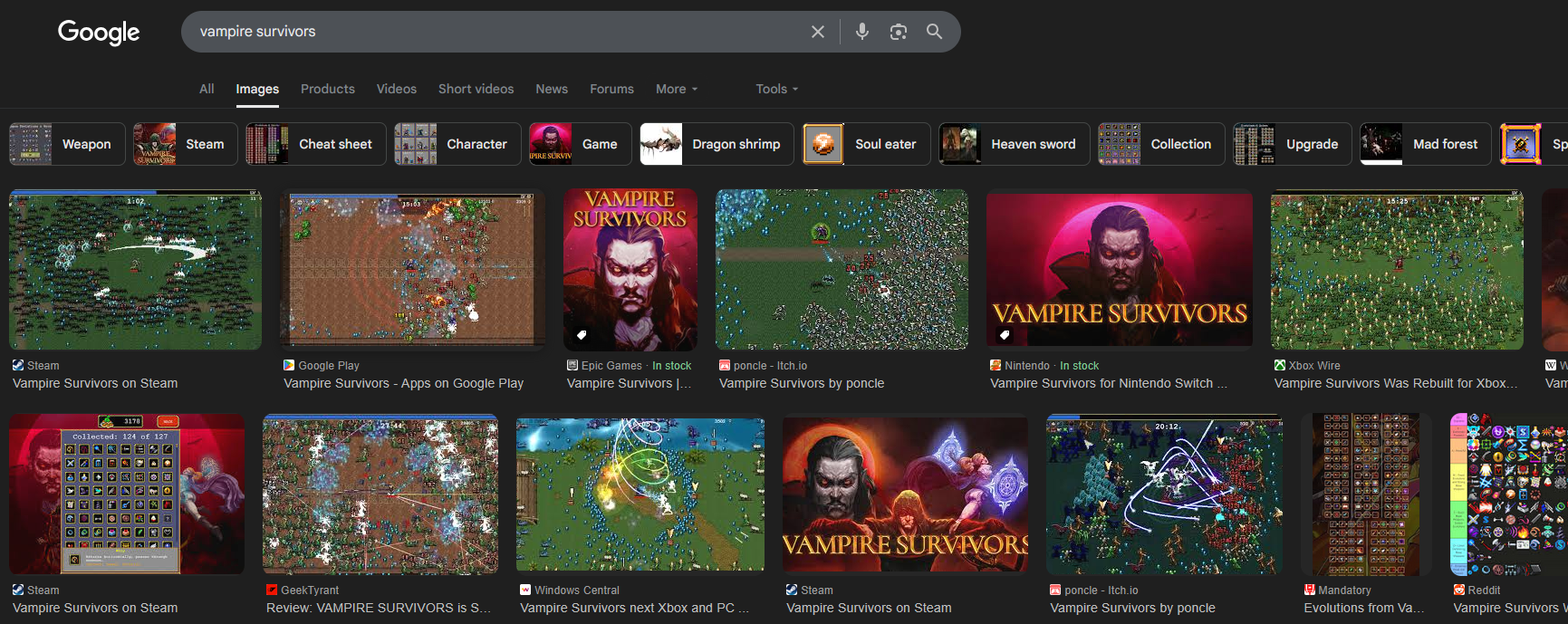Open the Steam collection screen thumbnail
Image resolution: width=1568 pixels, height=624 pixels.
(x=127, y=494)
